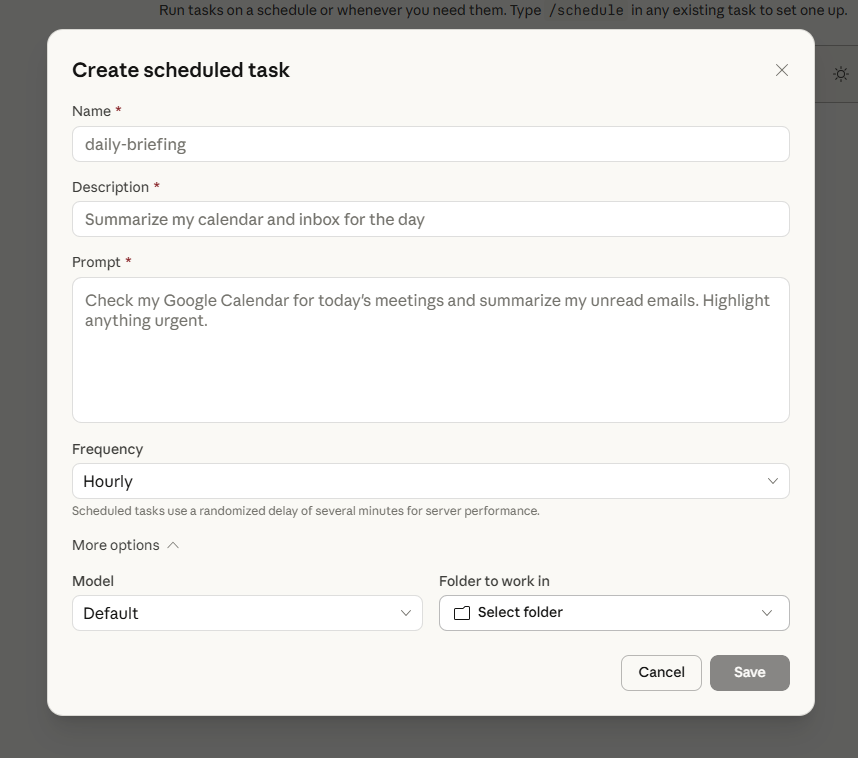Click the Prompt field label
The image size is (858, 758).
[x=96, y=262]
